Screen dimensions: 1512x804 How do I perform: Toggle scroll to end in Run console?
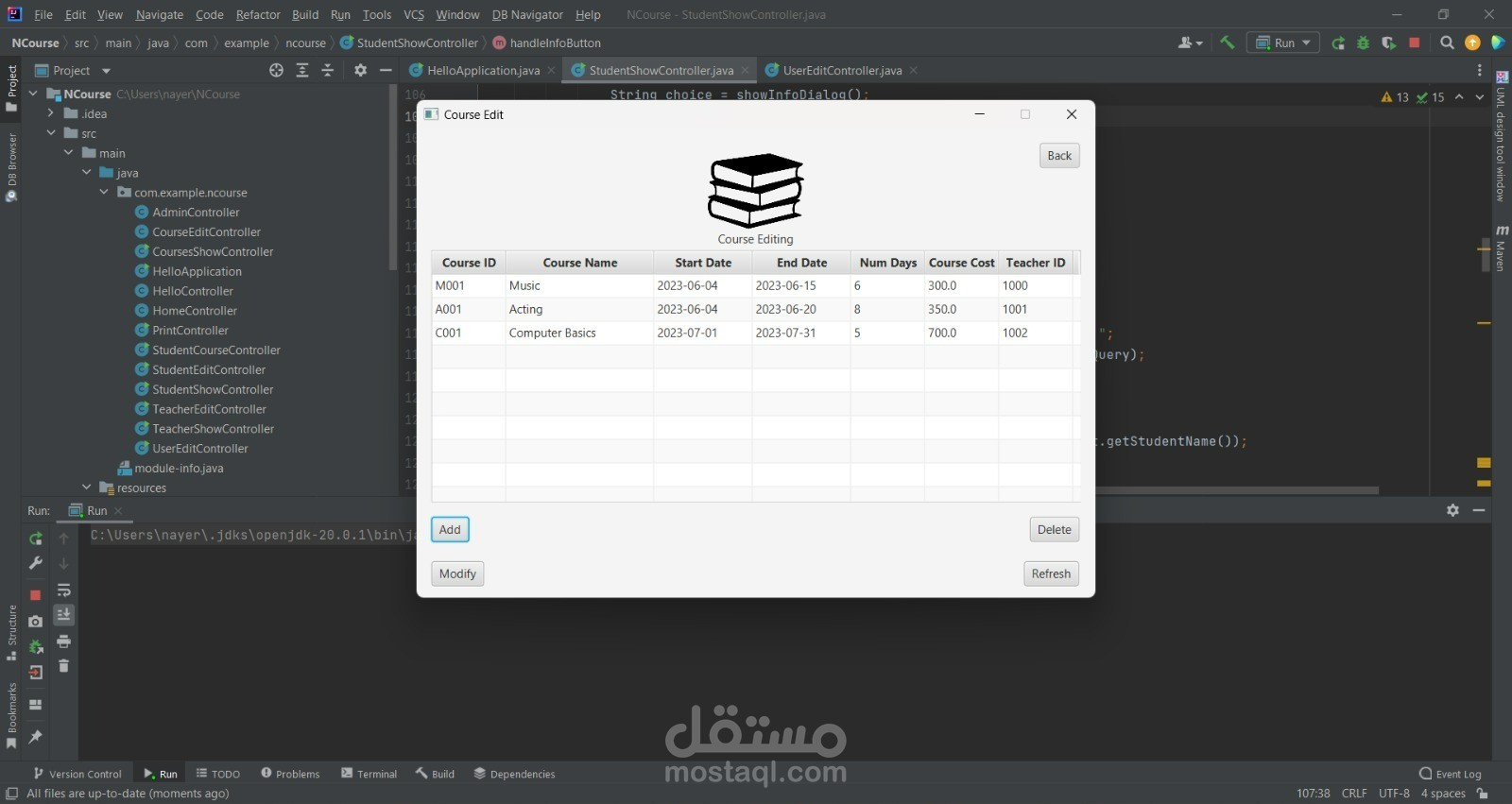pos(63,615)
